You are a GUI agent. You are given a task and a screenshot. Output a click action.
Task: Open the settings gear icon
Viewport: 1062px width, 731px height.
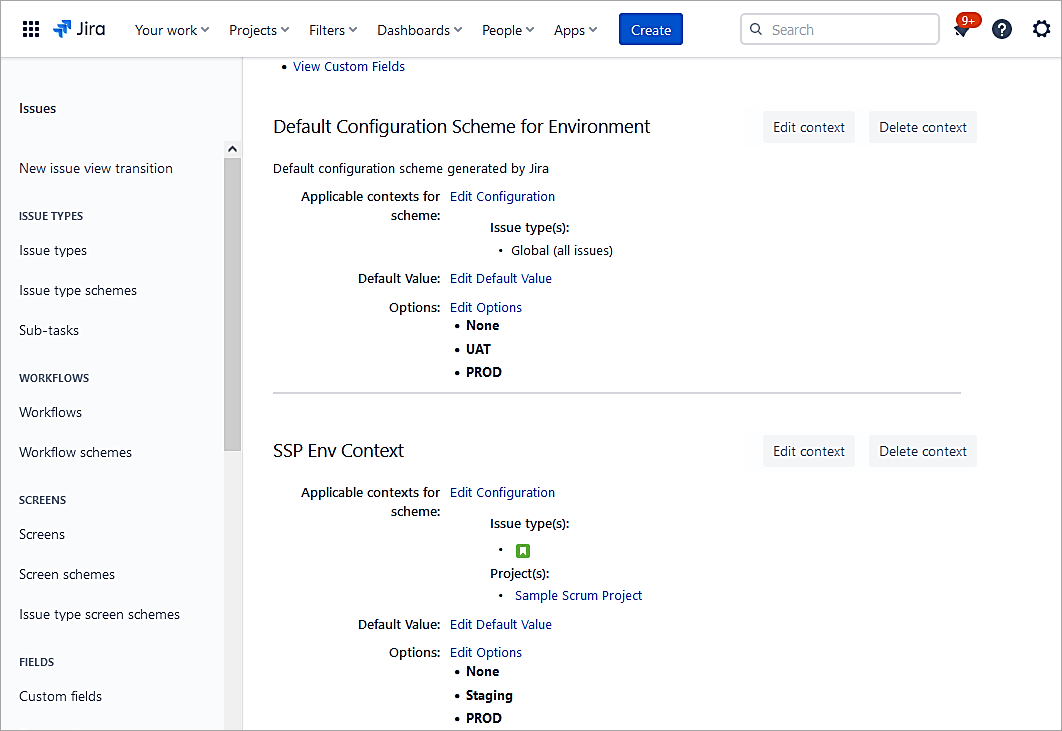pos(1041,29)
